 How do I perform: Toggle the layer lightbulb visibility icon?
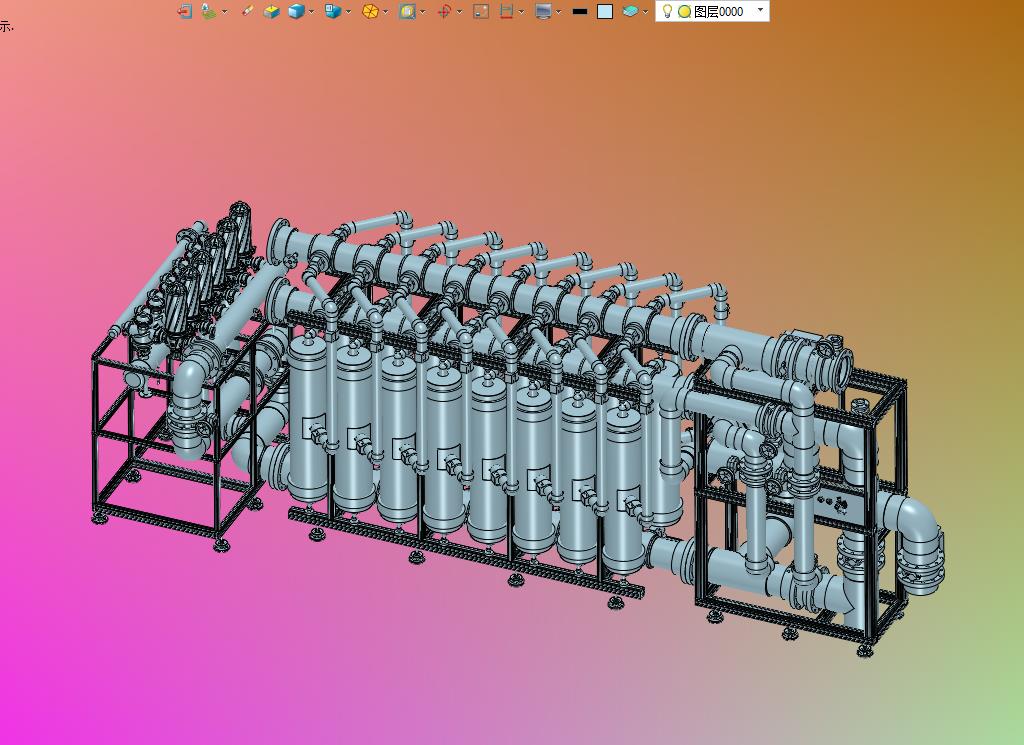pyautogui.click(x=667, y=11)
